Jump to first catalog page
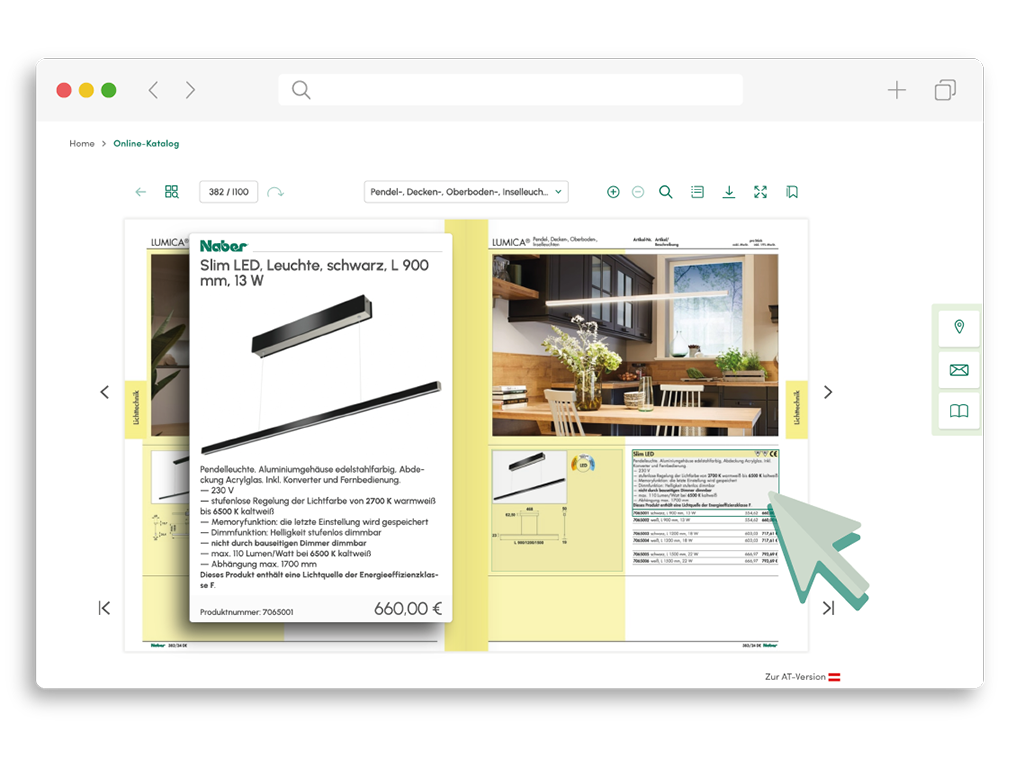1024x768 pixels. (104, 608)
